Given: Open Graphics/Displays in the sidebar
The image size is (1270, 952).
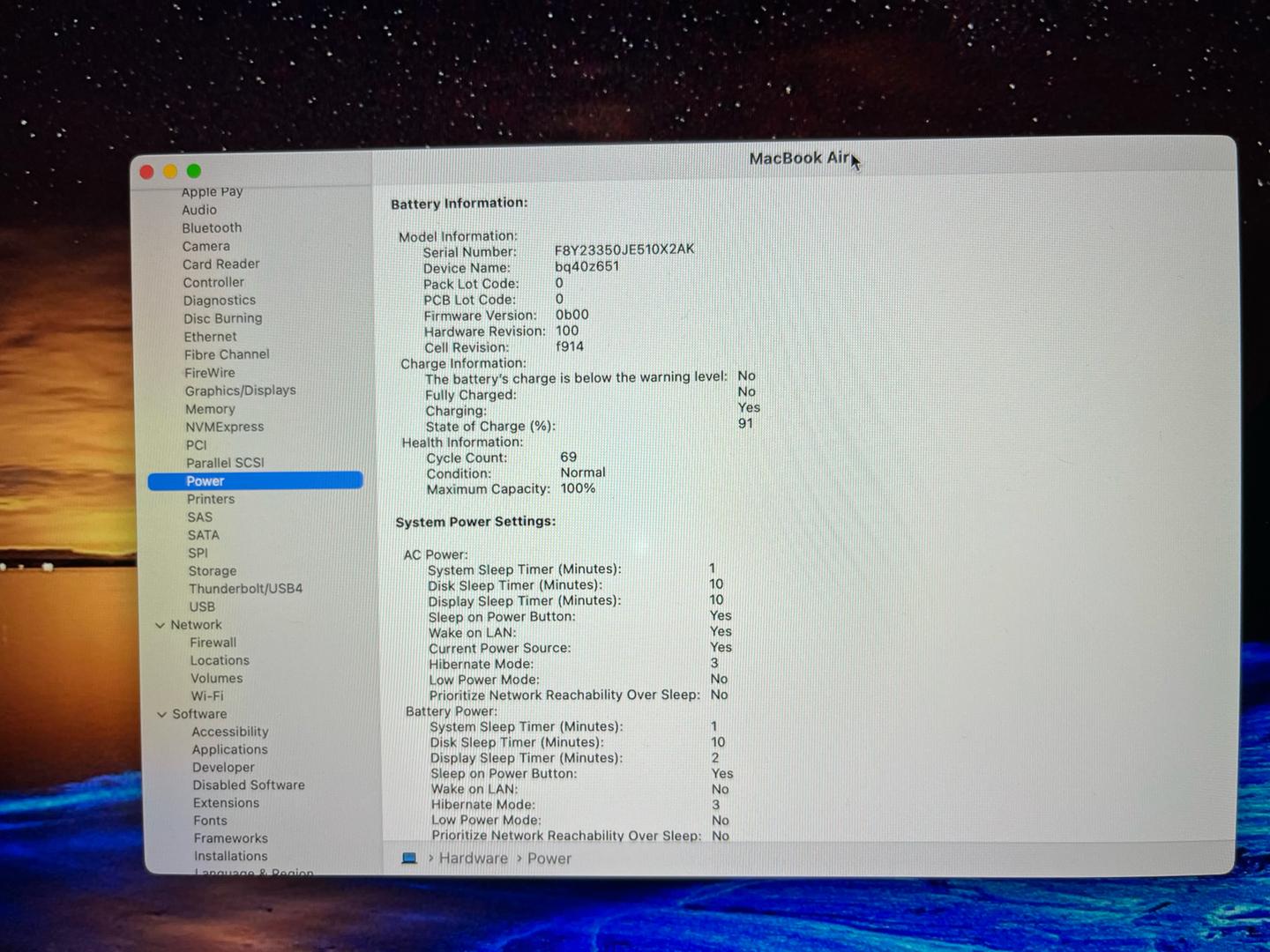Looking at the screenshot, I should 241,390.
